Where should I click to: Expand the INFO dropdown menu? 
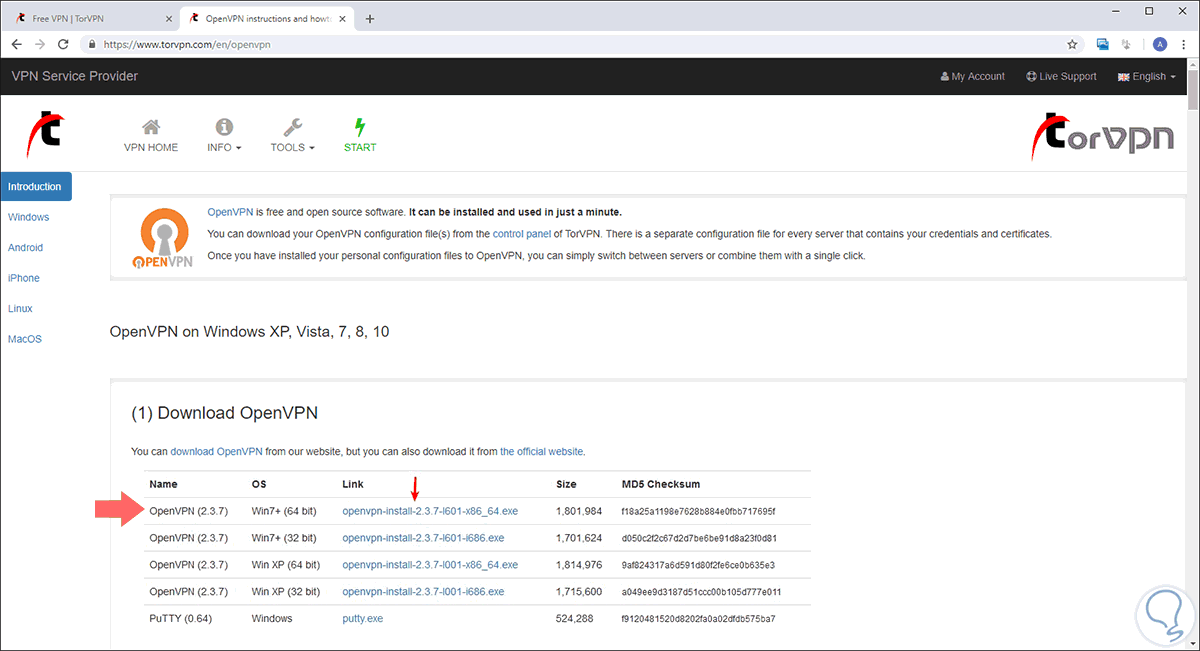(224, 147)
